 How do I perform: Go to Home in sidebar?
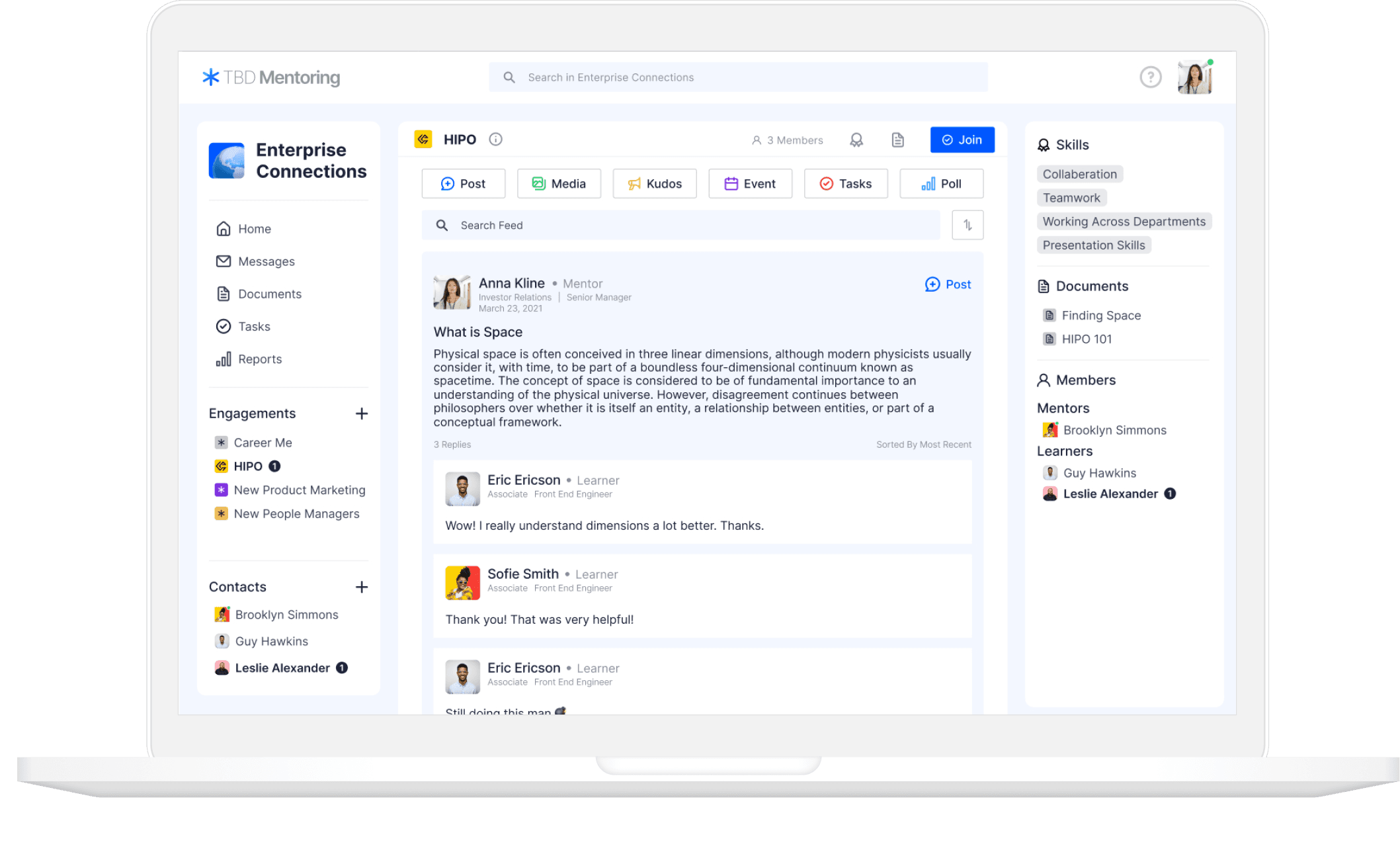coord(243,229)
